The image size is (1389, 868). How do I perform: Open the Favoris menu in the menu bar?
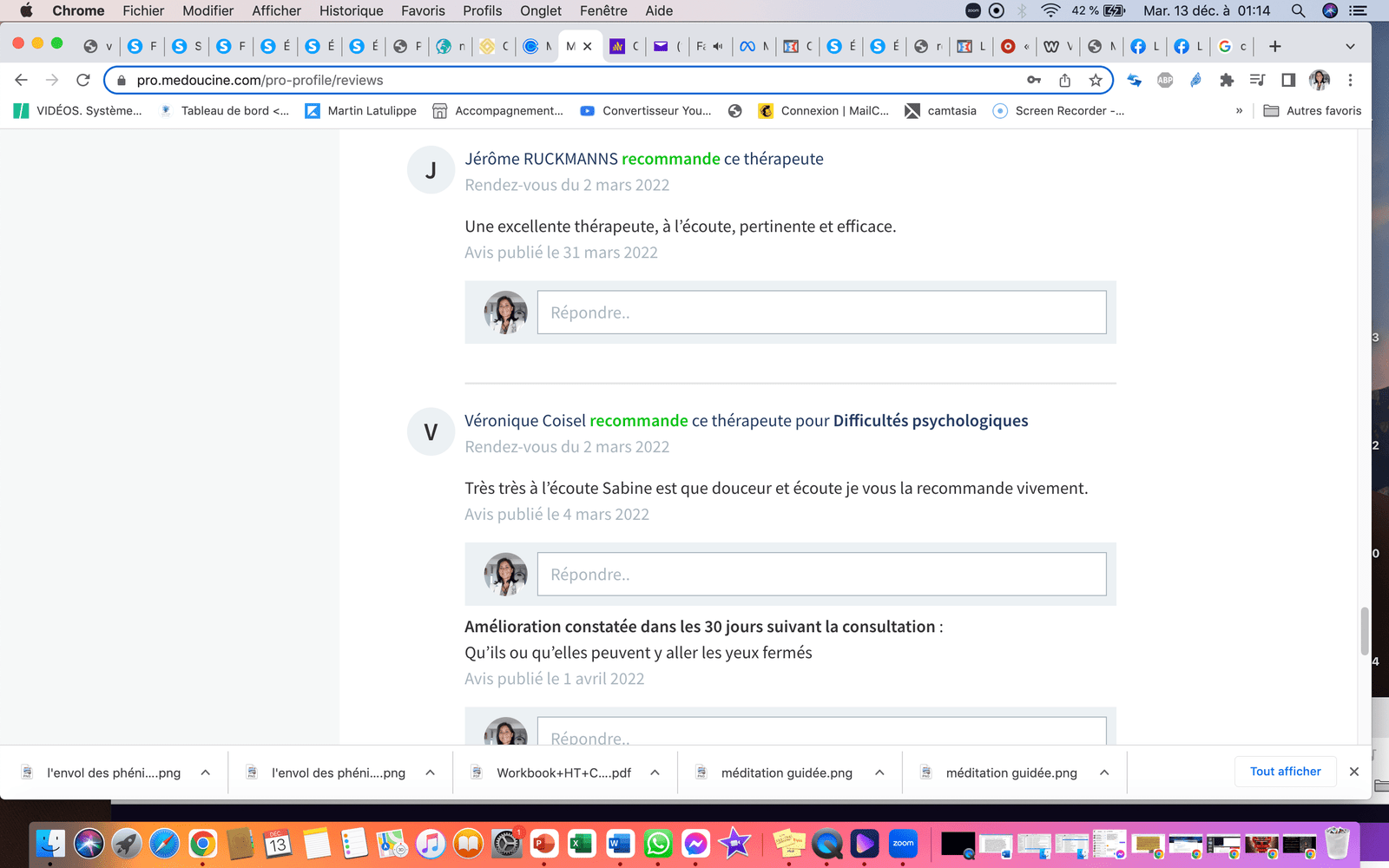pyautogui.click(x=423, y=10)
